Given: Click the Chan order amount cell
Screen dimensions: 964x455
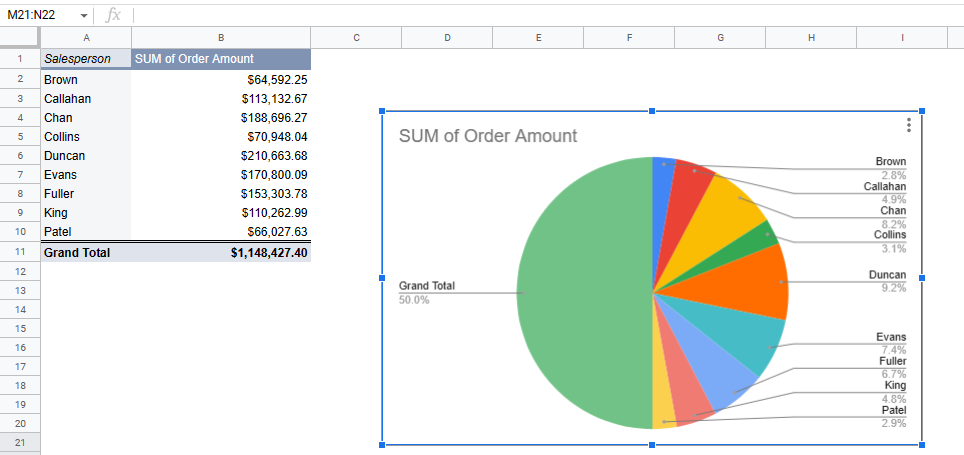Looking at the screenshot, I should click(220, 117).
